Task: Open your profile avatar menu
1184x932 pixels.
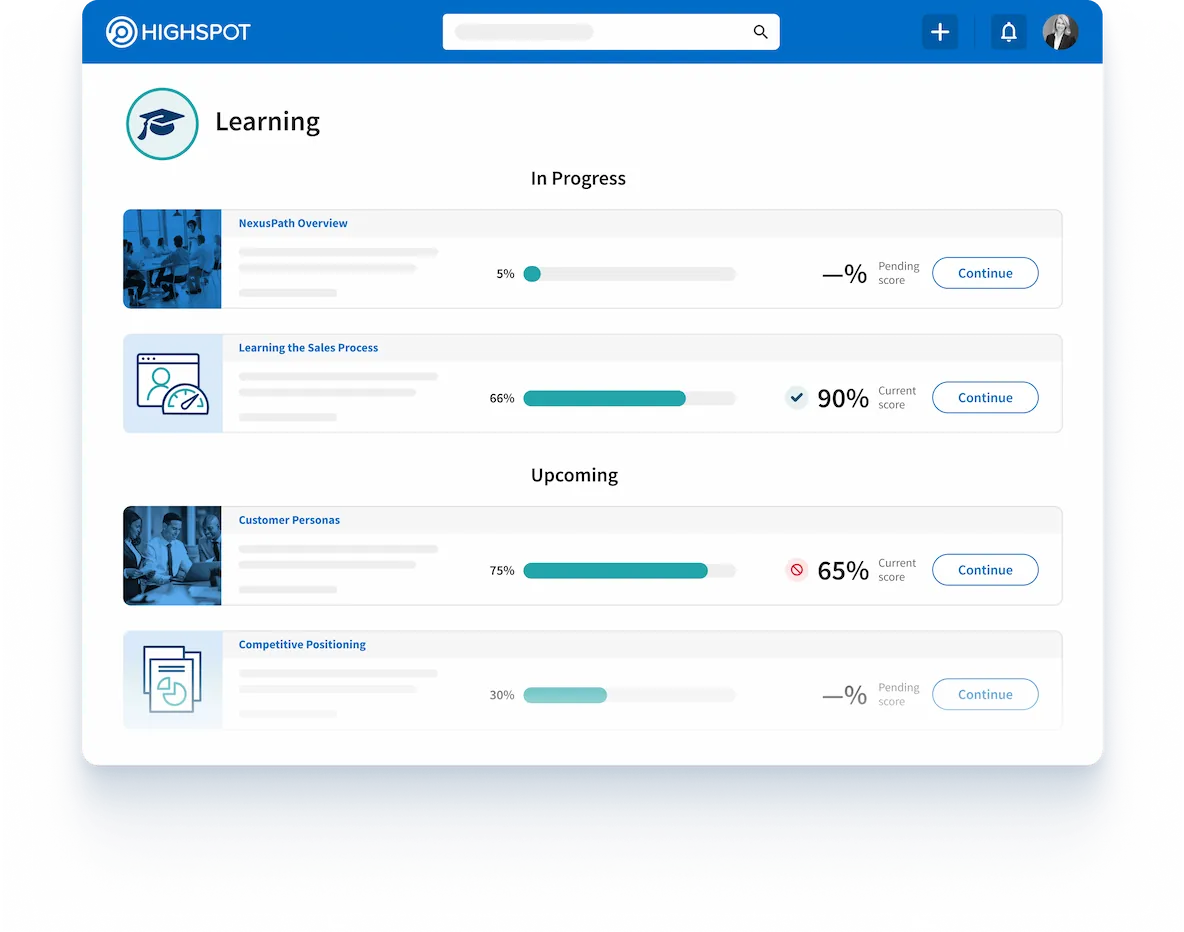Action: (x=1060, y=31)
